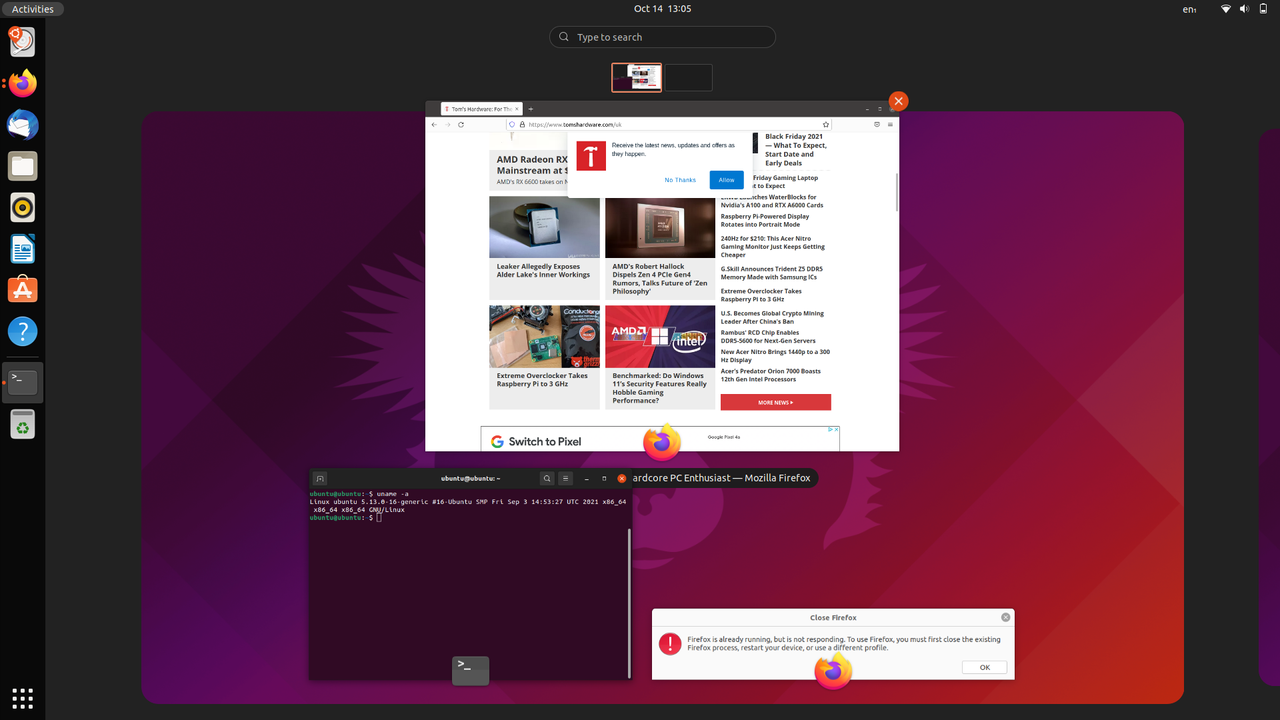1280x720 pixels.
Task: Open Black Friday 2021 headline
Action: click(x=796, y=150)
